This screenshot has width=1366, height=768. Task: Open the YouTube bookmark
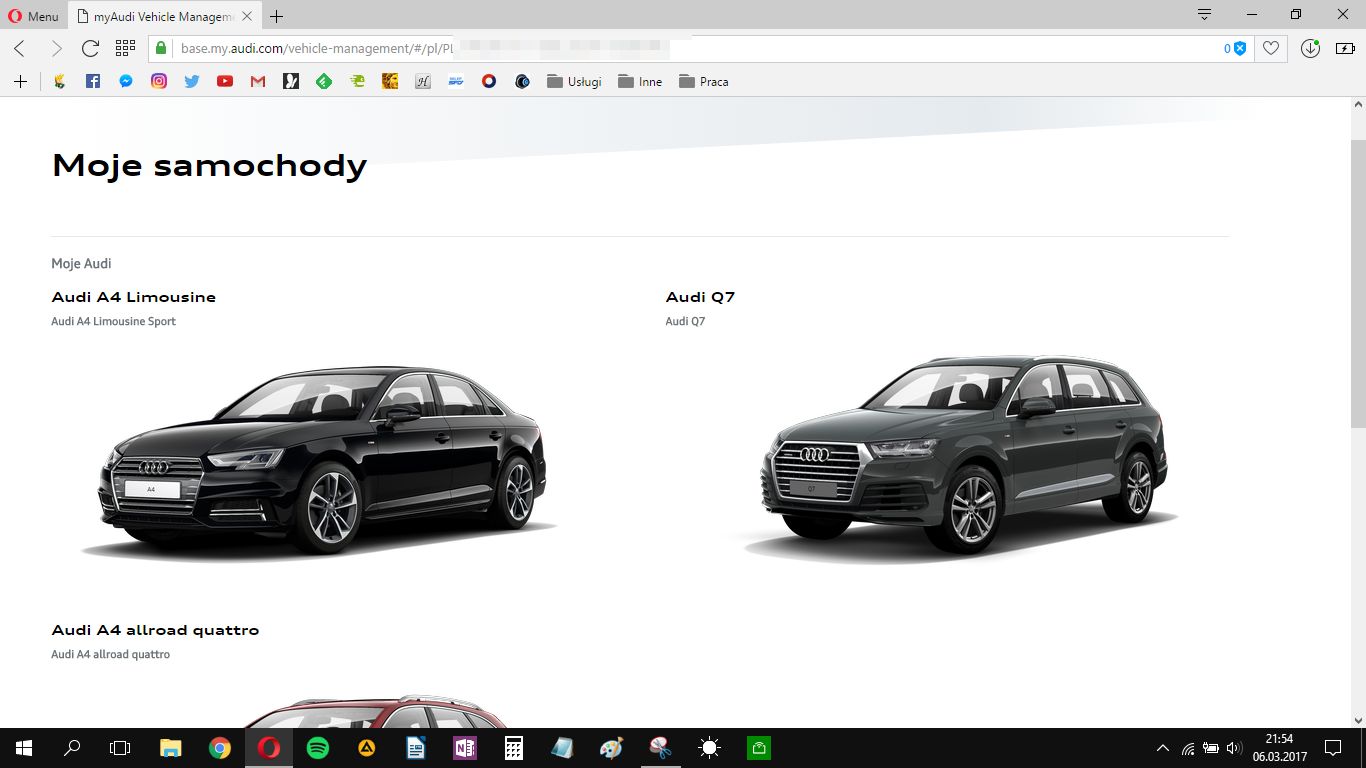pos(225,82)
